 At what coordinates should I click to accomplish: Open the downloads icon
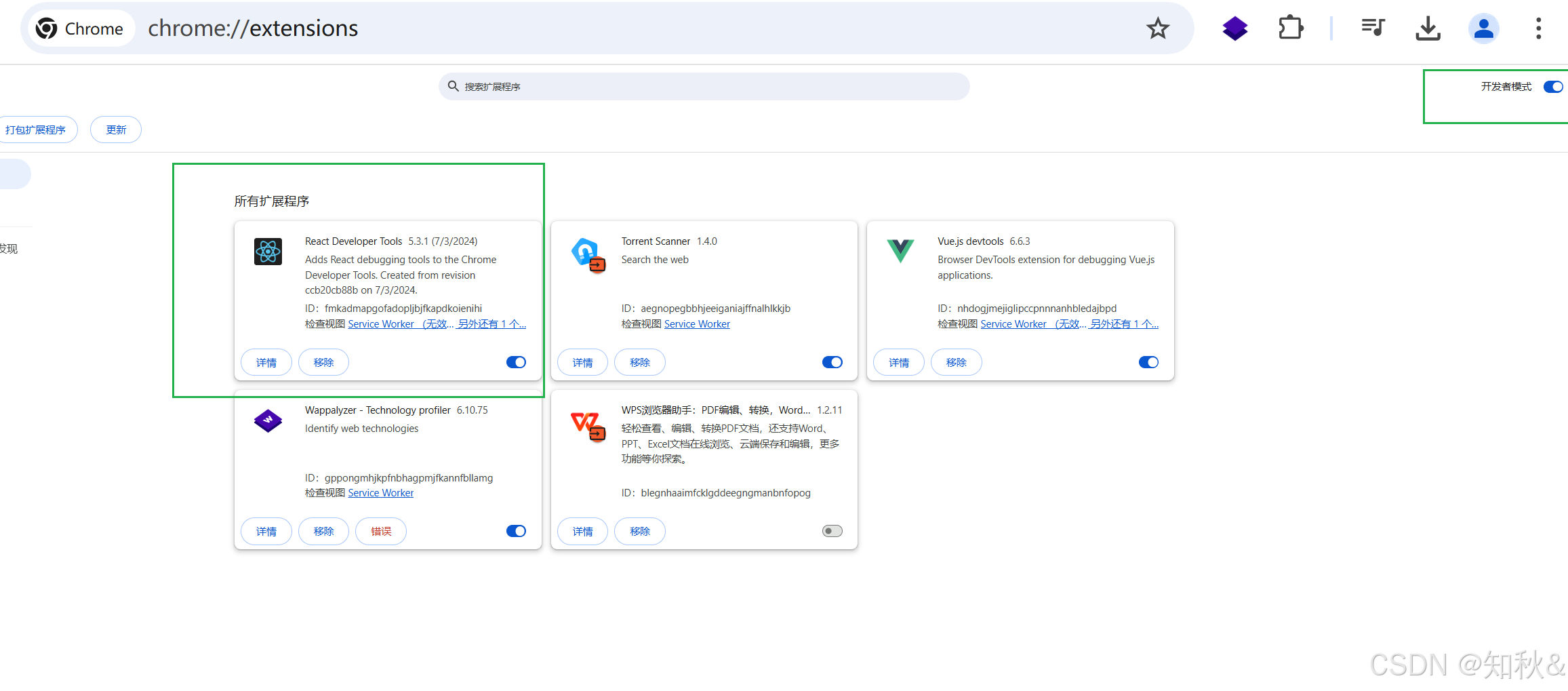coord(1428,28)
